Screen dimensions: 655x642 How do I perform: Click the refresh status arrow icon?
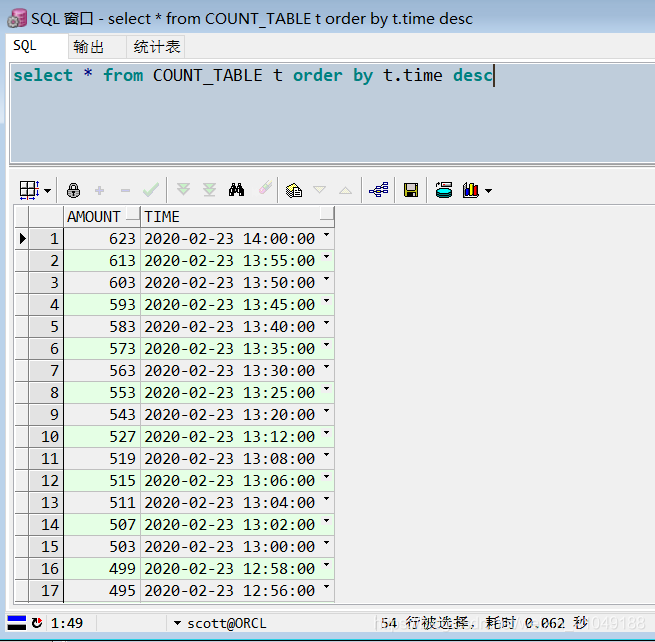point(37,623)
